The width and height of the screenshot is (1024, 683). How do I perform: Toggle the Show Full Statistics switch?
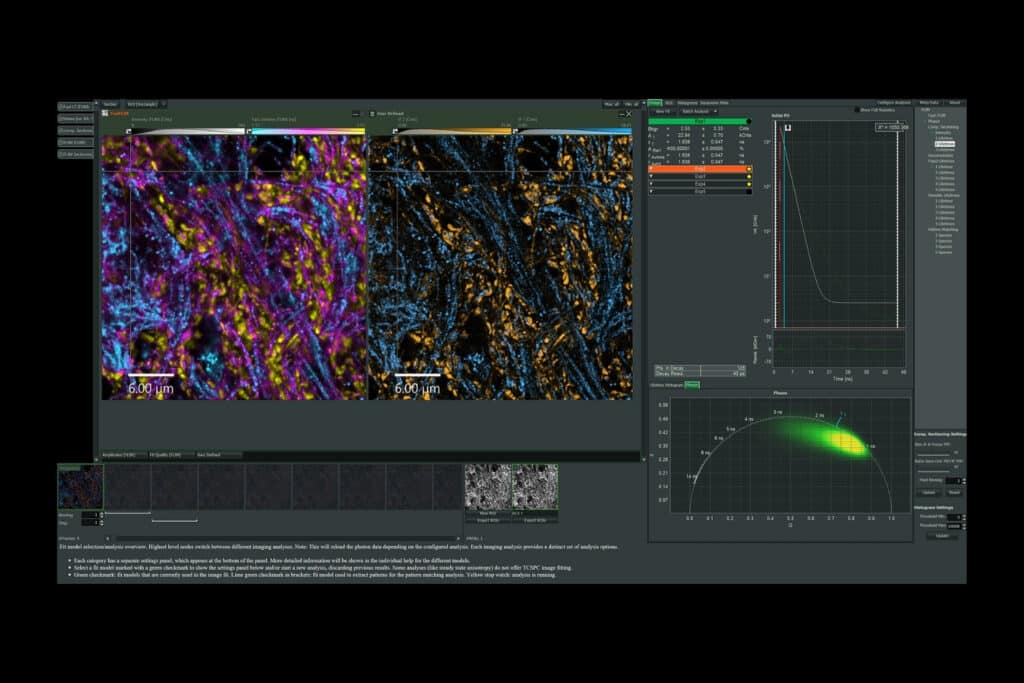click(x=856, y=108)
